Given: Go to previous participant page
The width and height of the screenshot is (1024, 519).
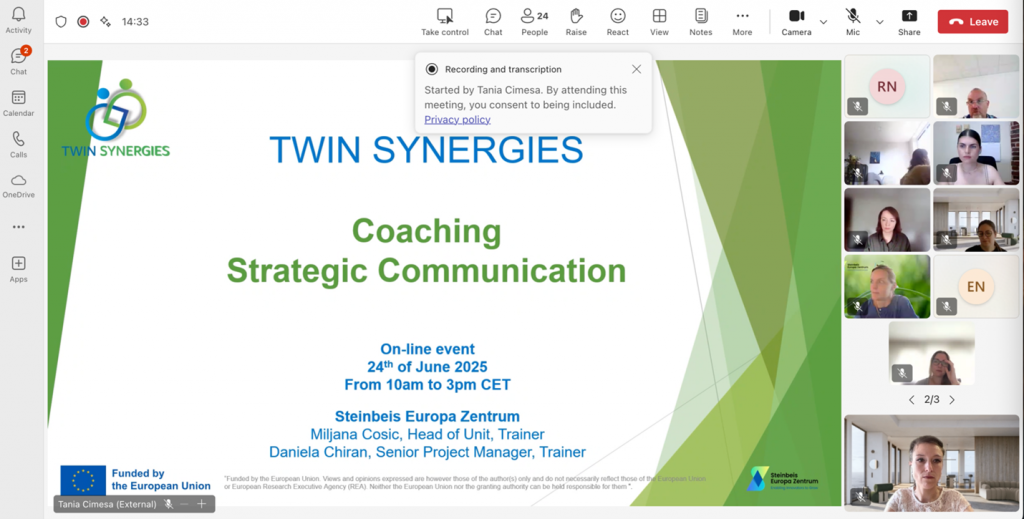Looking at the screenshot, I should (912, 400).
